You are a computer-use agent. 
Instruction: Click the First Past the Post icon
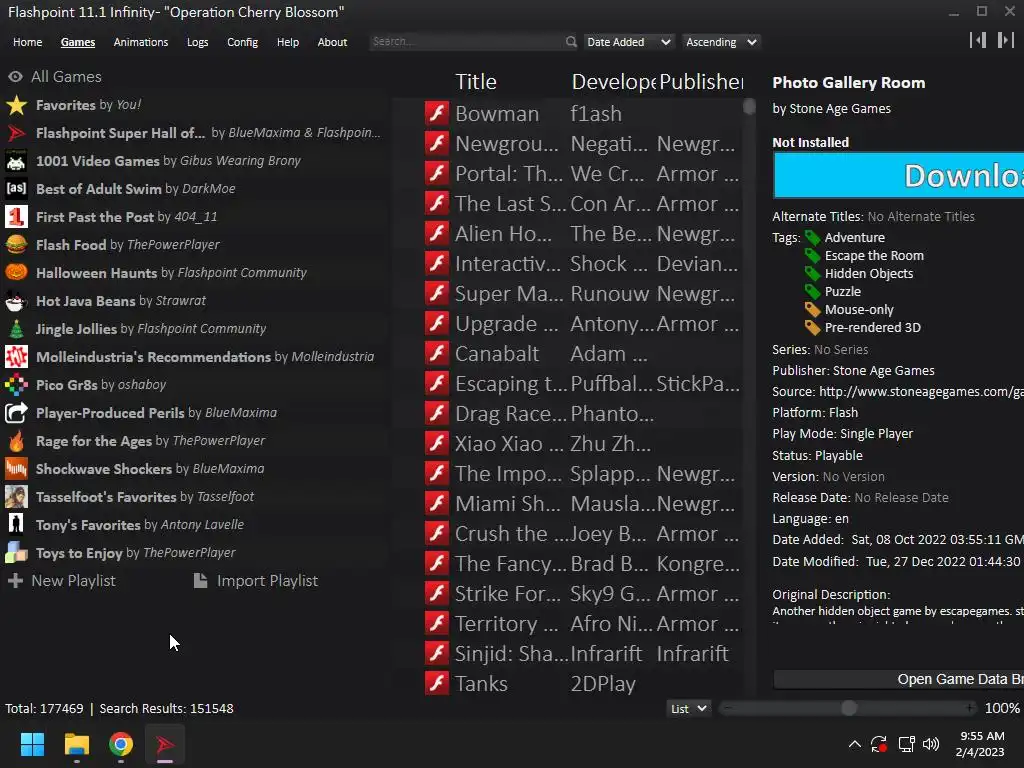coord(16,217)
